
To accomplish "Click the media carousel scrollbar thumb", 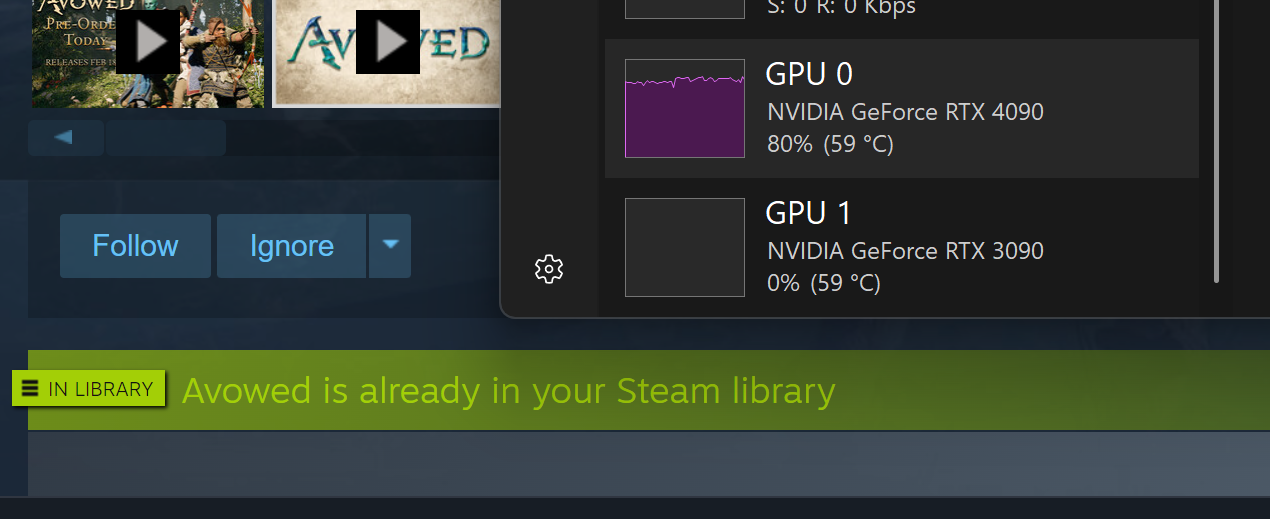I will [x=166, y=138].
